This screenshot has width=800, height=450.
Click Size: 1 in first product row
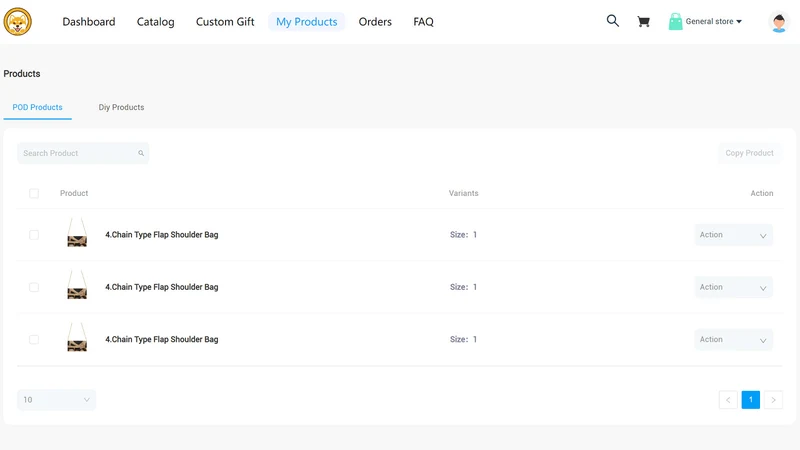(x=463, y=235)
